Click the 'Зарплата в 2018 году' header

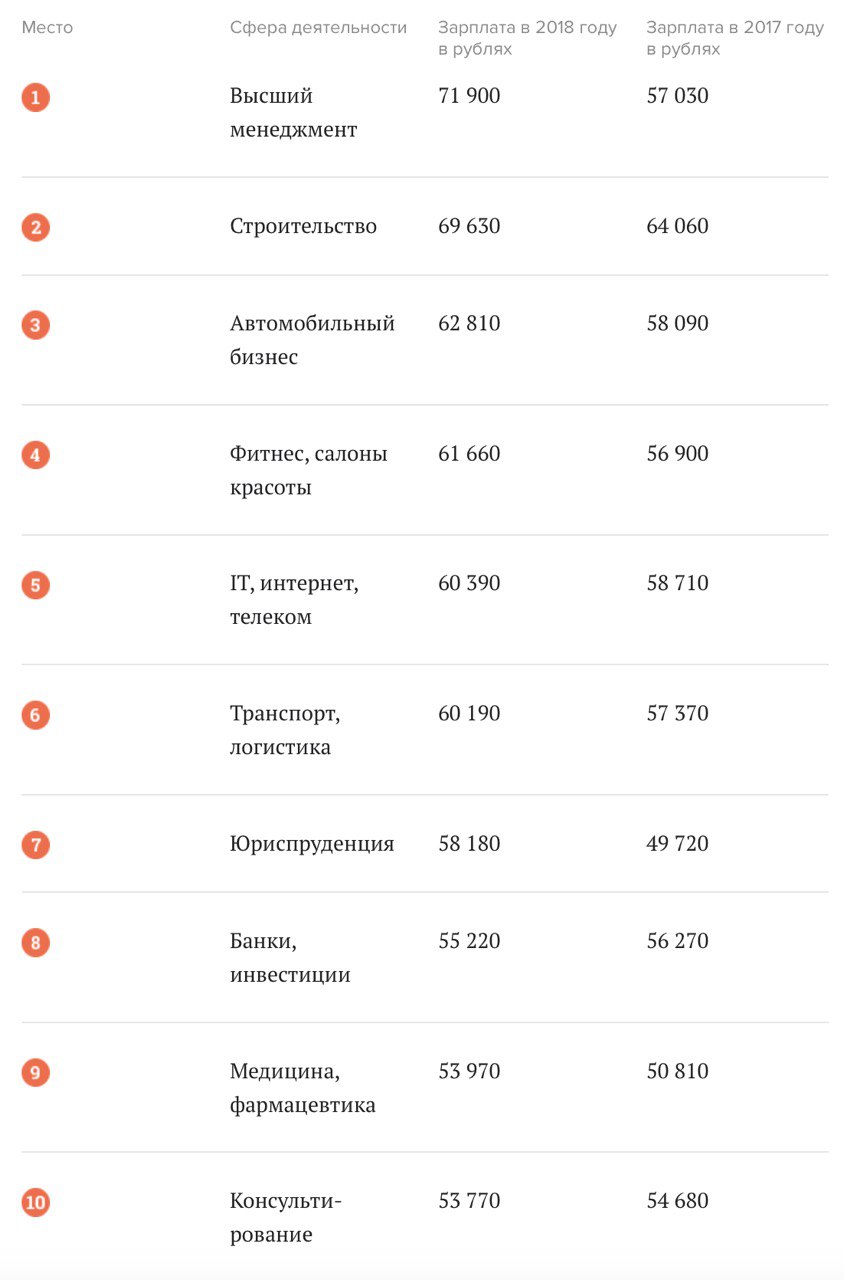(x=527, y=38)
